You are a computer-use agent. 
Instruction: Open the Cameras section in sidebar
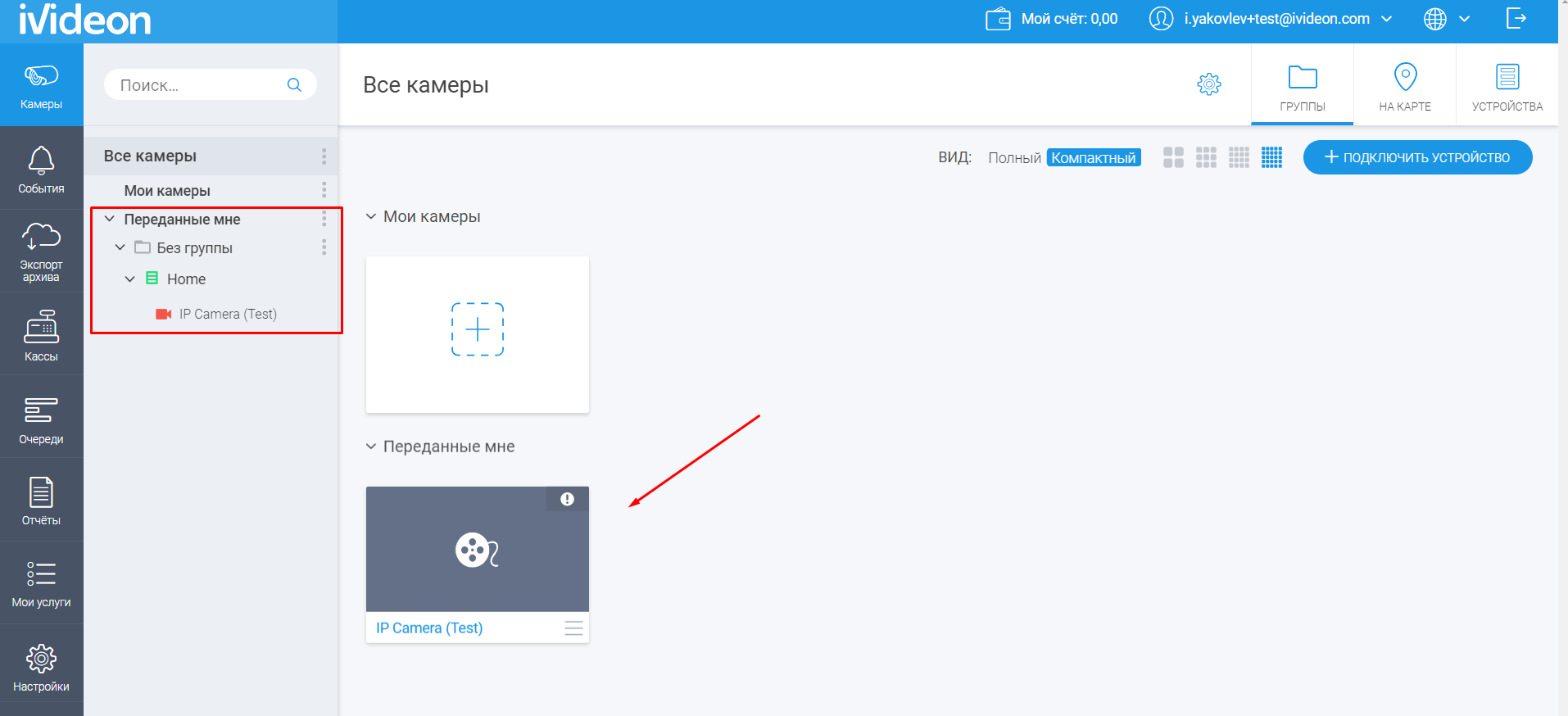point(41,85)
